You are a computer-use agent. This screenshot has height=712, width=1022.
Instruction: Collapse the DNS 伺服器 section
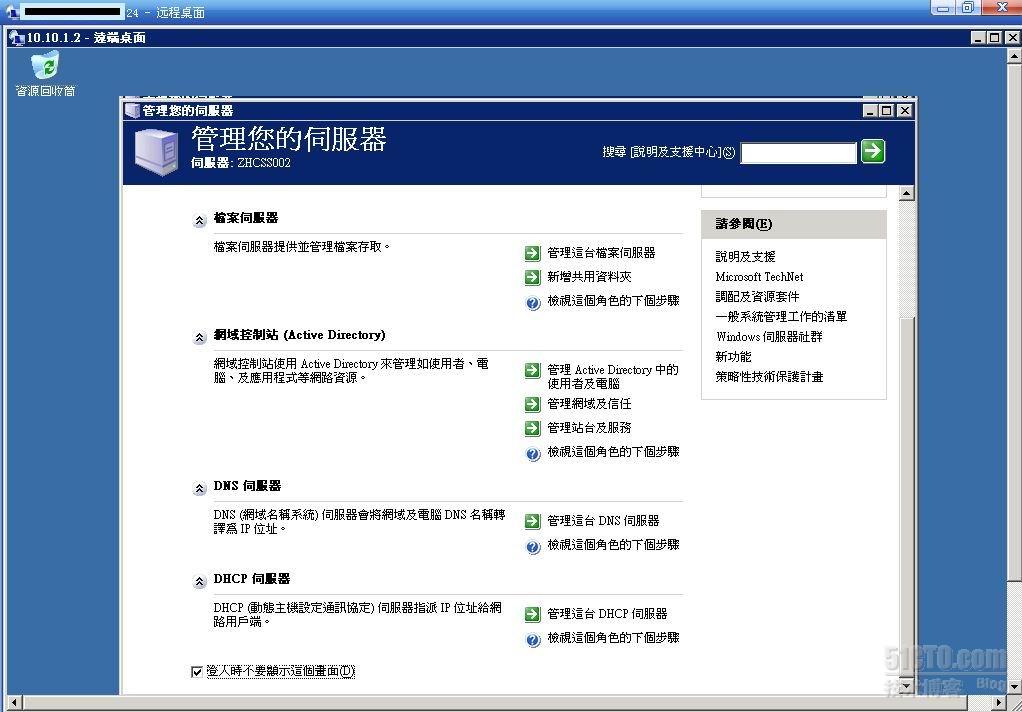199,488
